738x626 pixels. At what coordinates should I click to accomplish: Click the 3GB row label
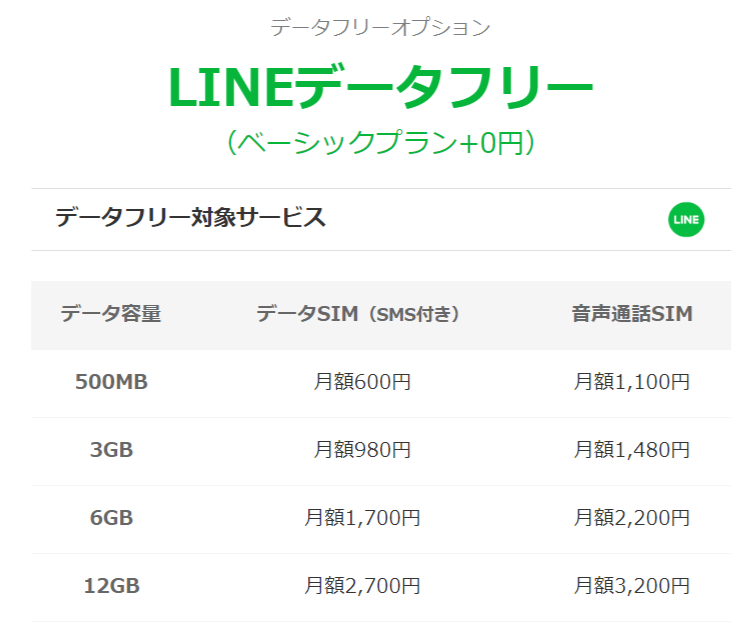(x=112, y=450)
